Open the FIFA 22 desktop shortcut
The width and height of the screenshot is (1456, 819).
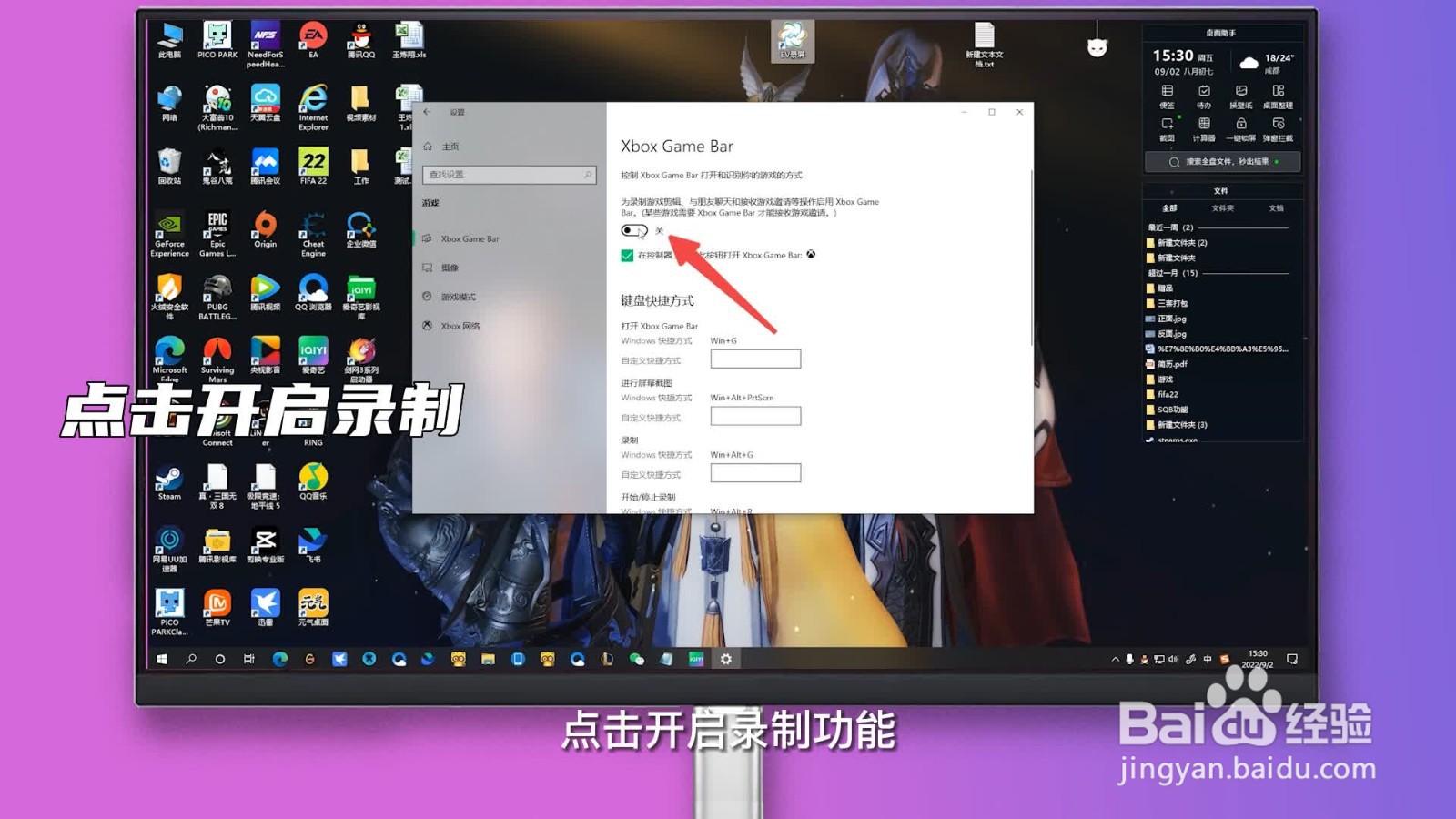click(313, 167)
